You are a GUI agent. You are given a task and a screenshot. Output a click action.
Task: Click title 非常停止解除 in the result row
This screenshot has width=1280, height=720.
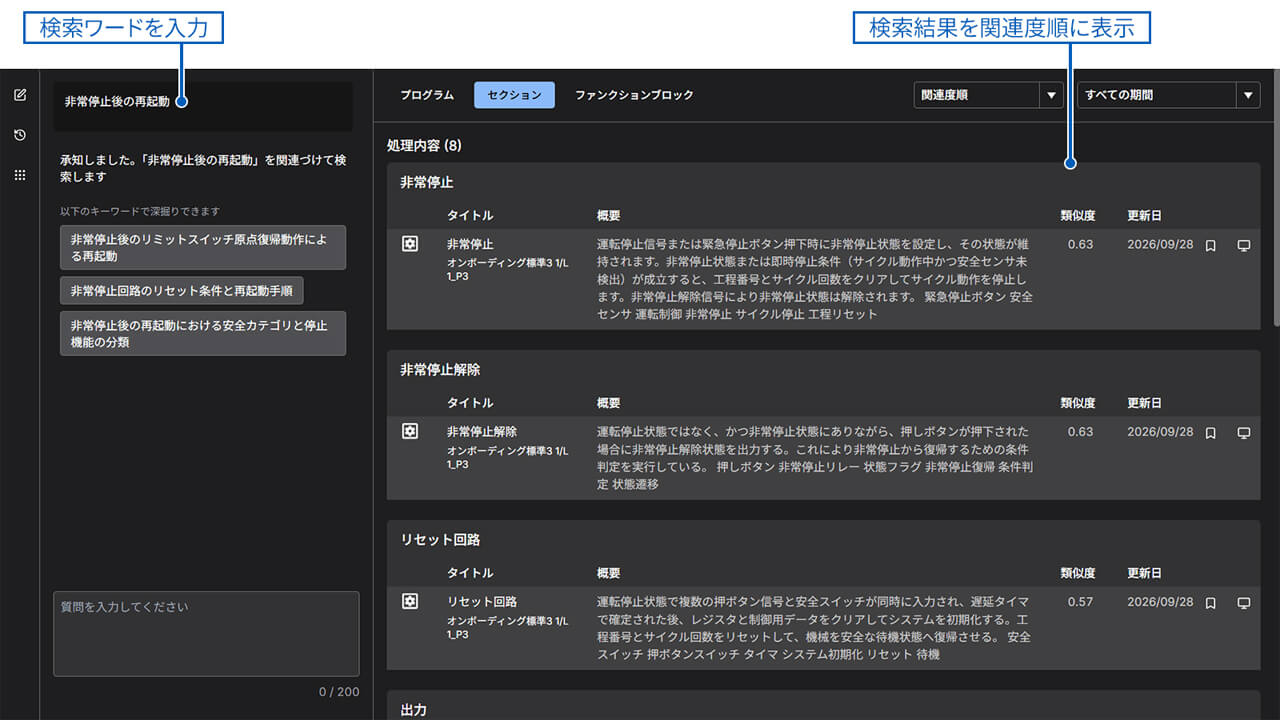tap(482, 431)
